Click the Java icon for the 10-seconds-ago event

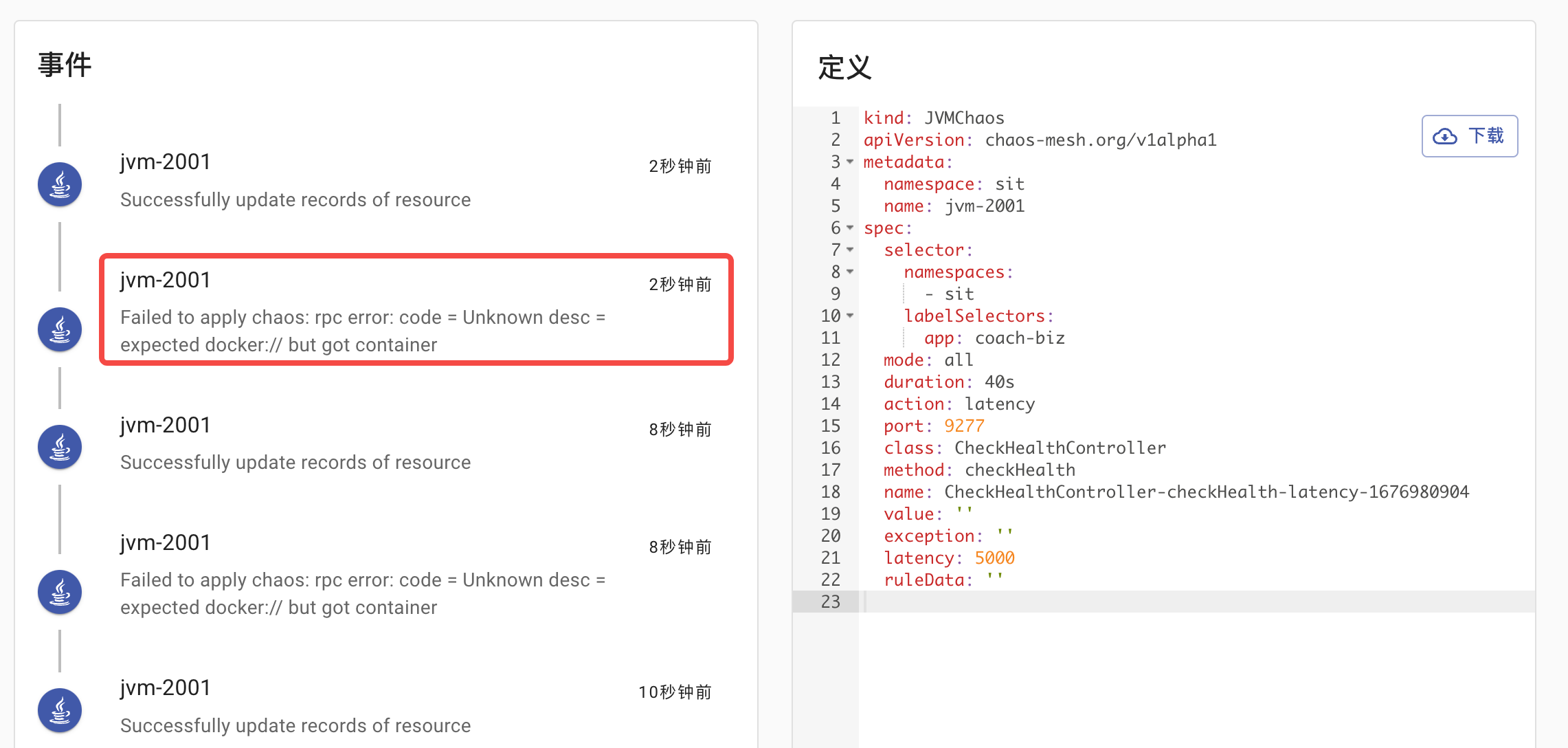(x=60, y=710)
